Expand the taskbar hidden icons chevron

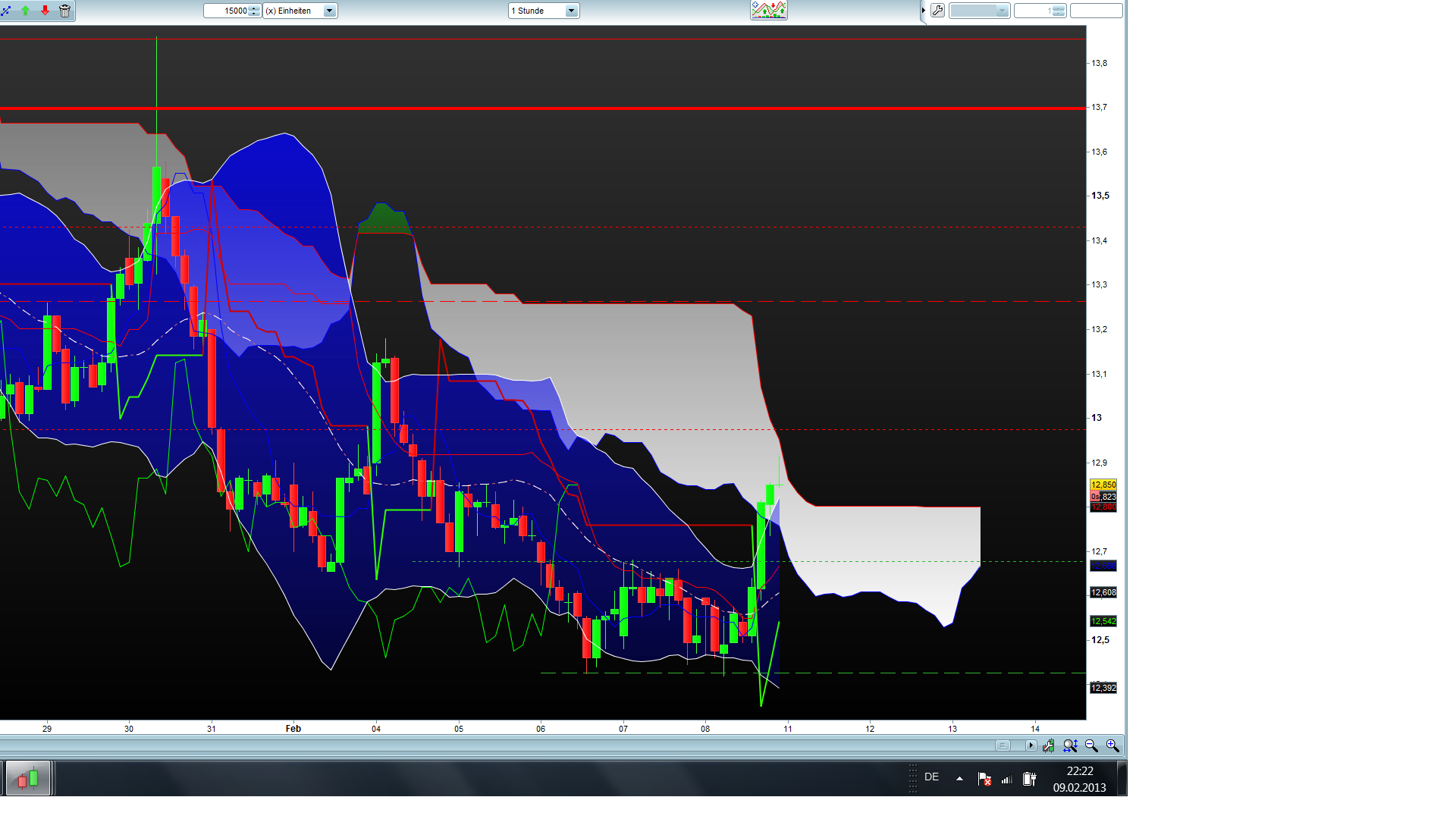(x=959, y=778)
